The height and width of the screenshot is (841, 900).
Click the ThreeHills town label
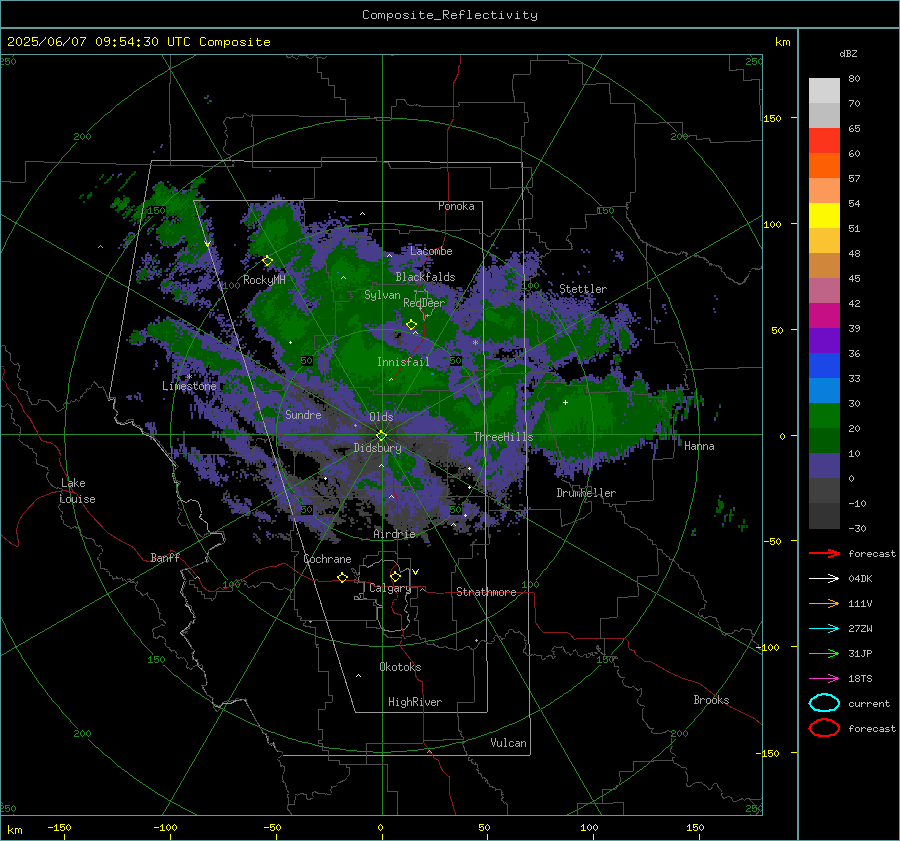[503, 437]
